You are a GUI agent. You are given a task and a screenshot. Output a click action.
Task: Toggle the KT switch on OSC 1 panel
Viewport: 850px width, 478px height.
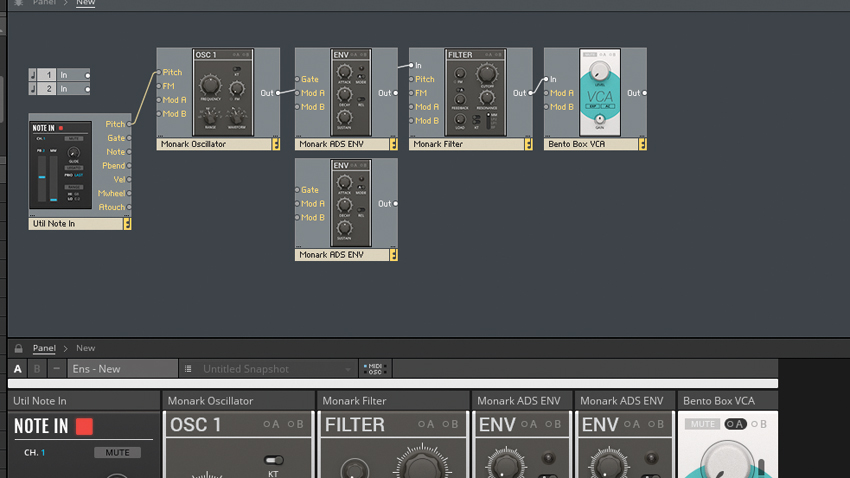point(274,461)
